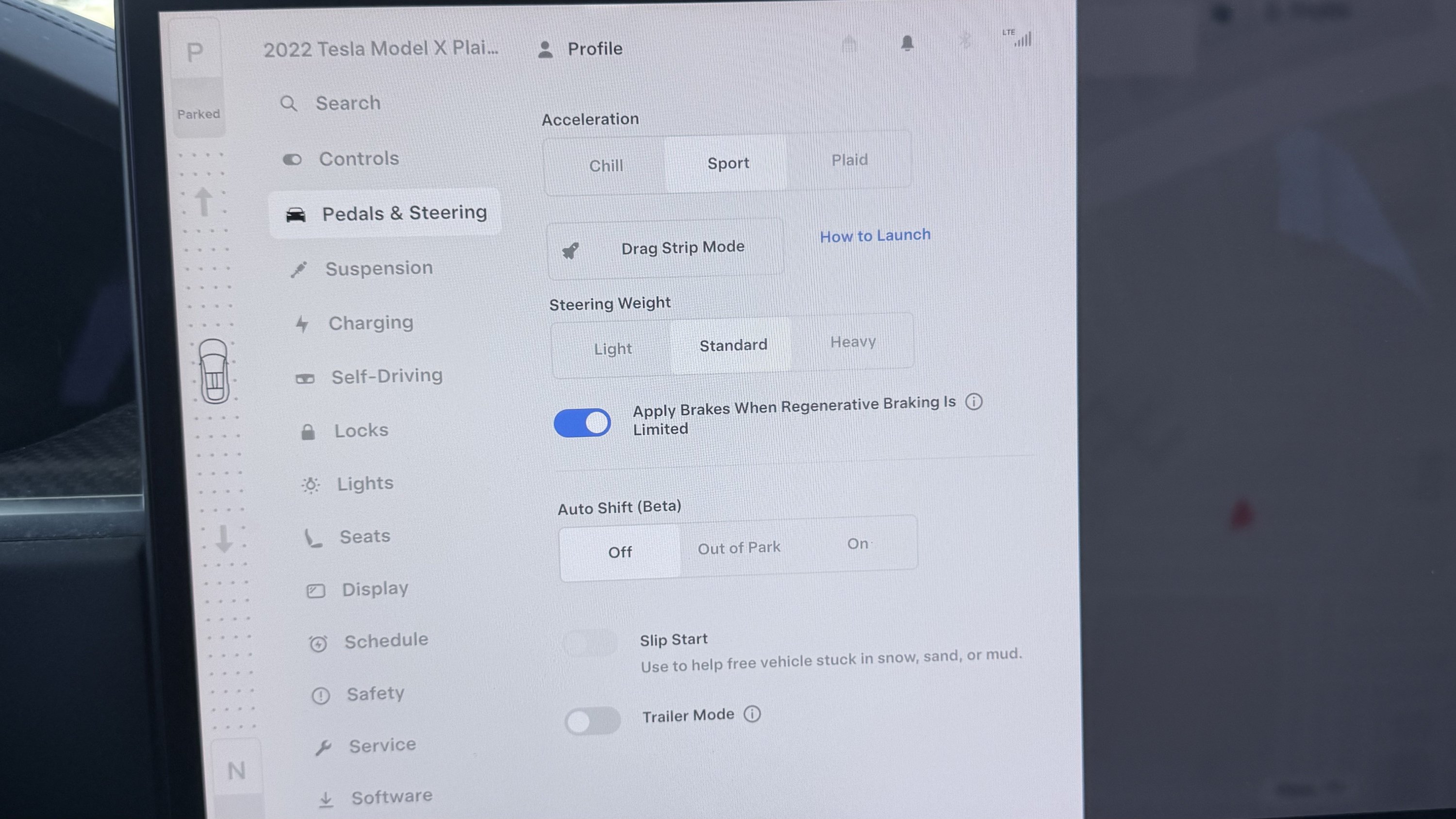Set Acceleration to Plaid
This screenshot has height=819, width=1456.
coord(849,160)
